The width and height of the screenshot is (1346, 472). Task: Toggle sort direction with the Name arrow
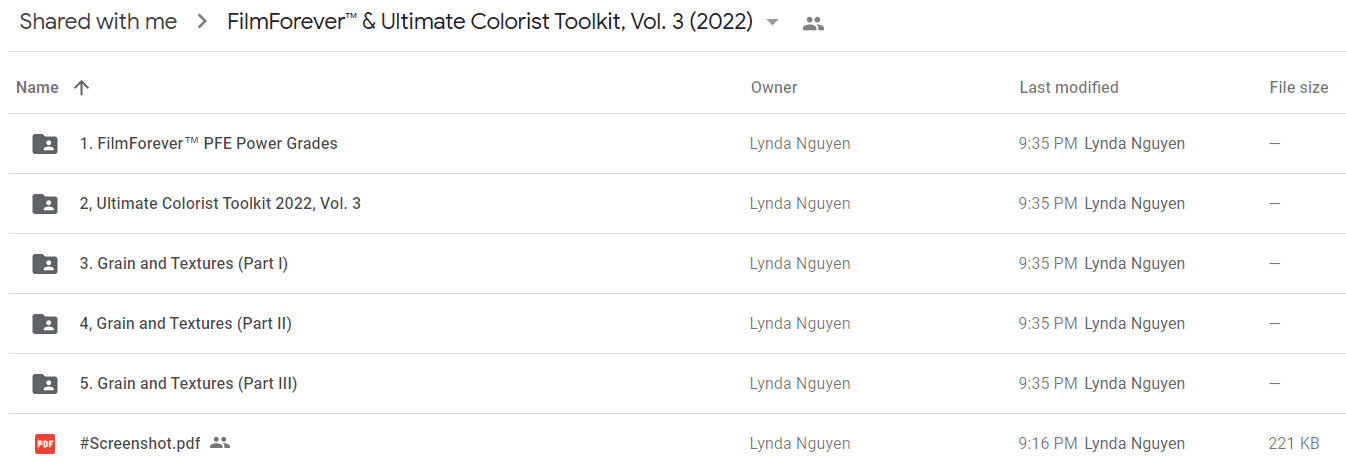[82, 88]
